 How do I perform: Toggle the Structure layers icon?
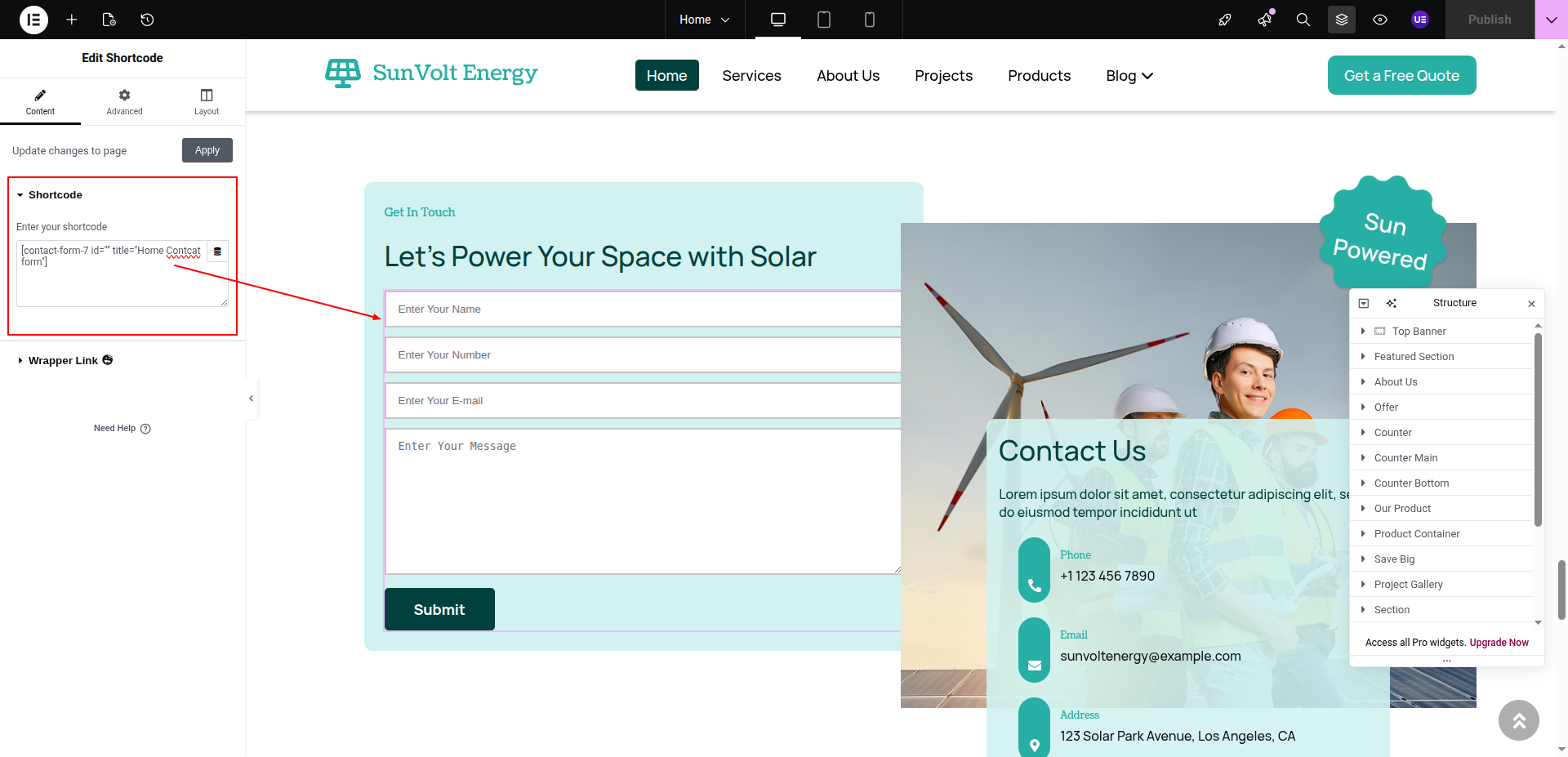coord(1341,20)
